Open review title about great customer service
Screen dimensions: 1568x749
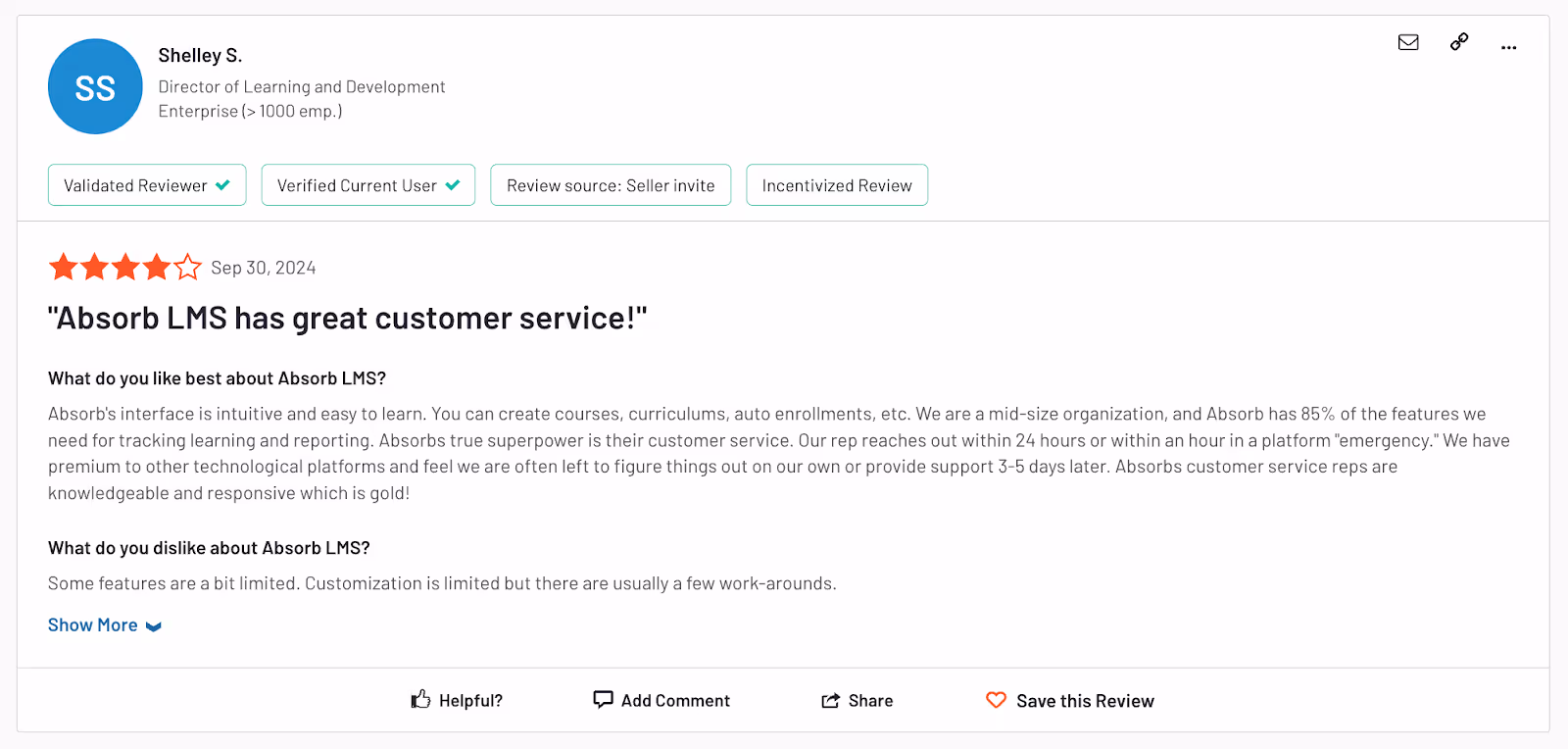(x=348, y=319)
